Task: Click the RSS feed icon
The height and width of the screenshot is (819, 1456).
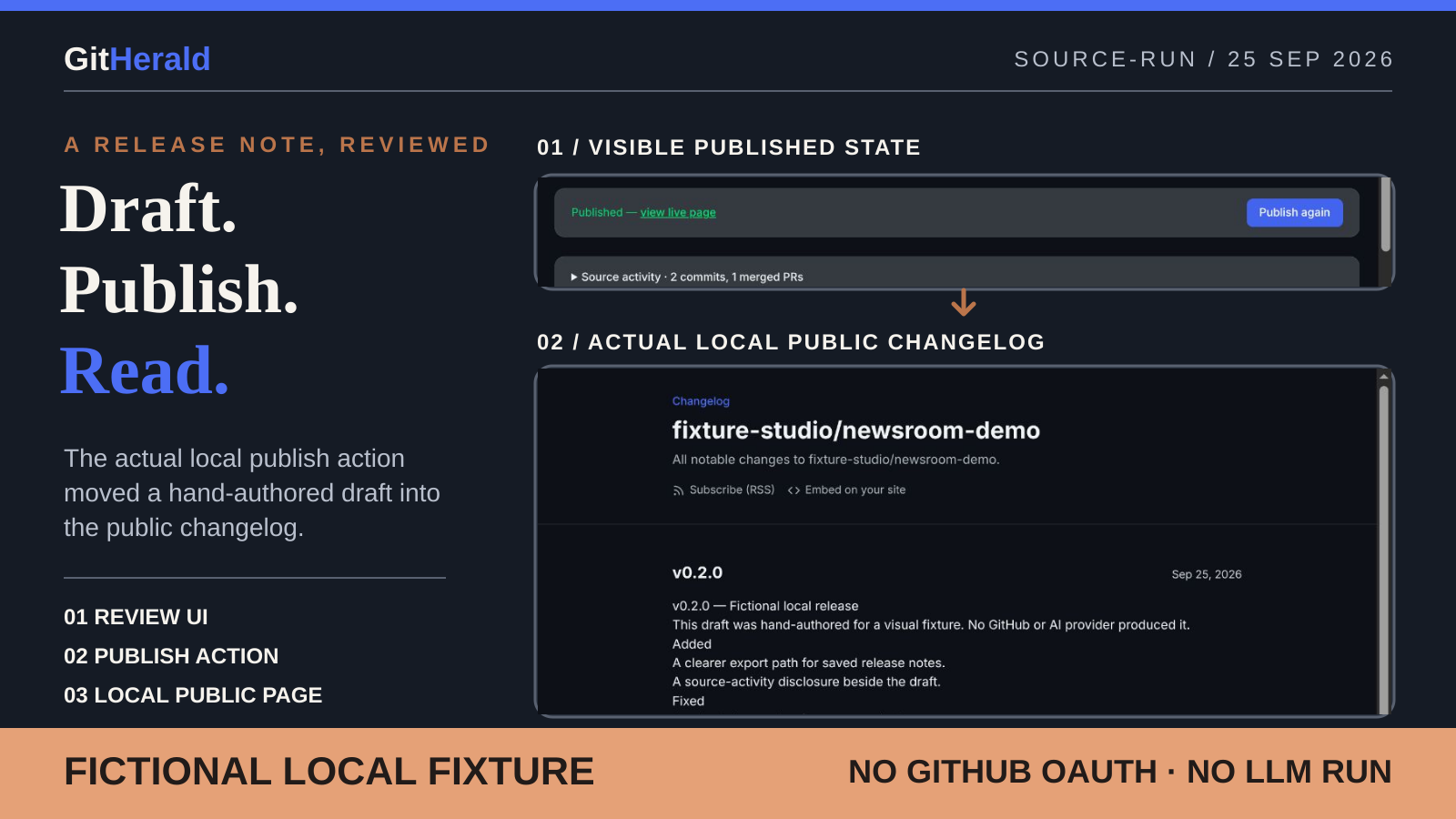Action: pyautogui.click(x=678, y=490)
